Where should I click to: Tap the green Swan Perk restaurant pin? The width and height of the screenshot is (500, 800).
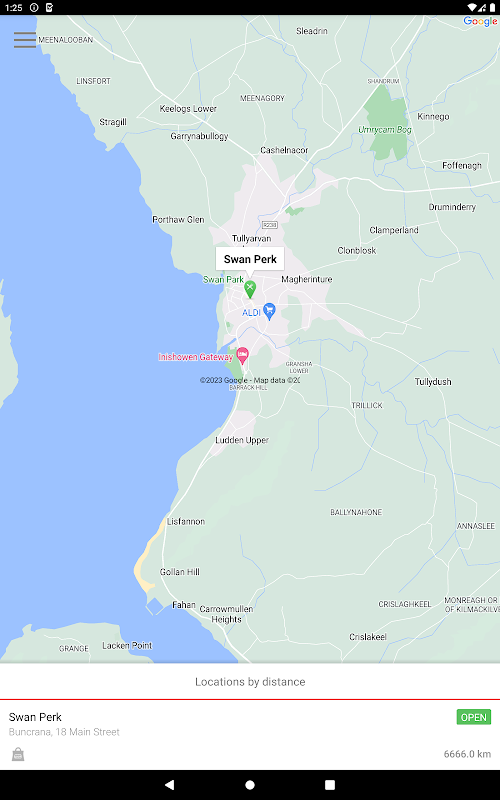(x=249, y=289)
